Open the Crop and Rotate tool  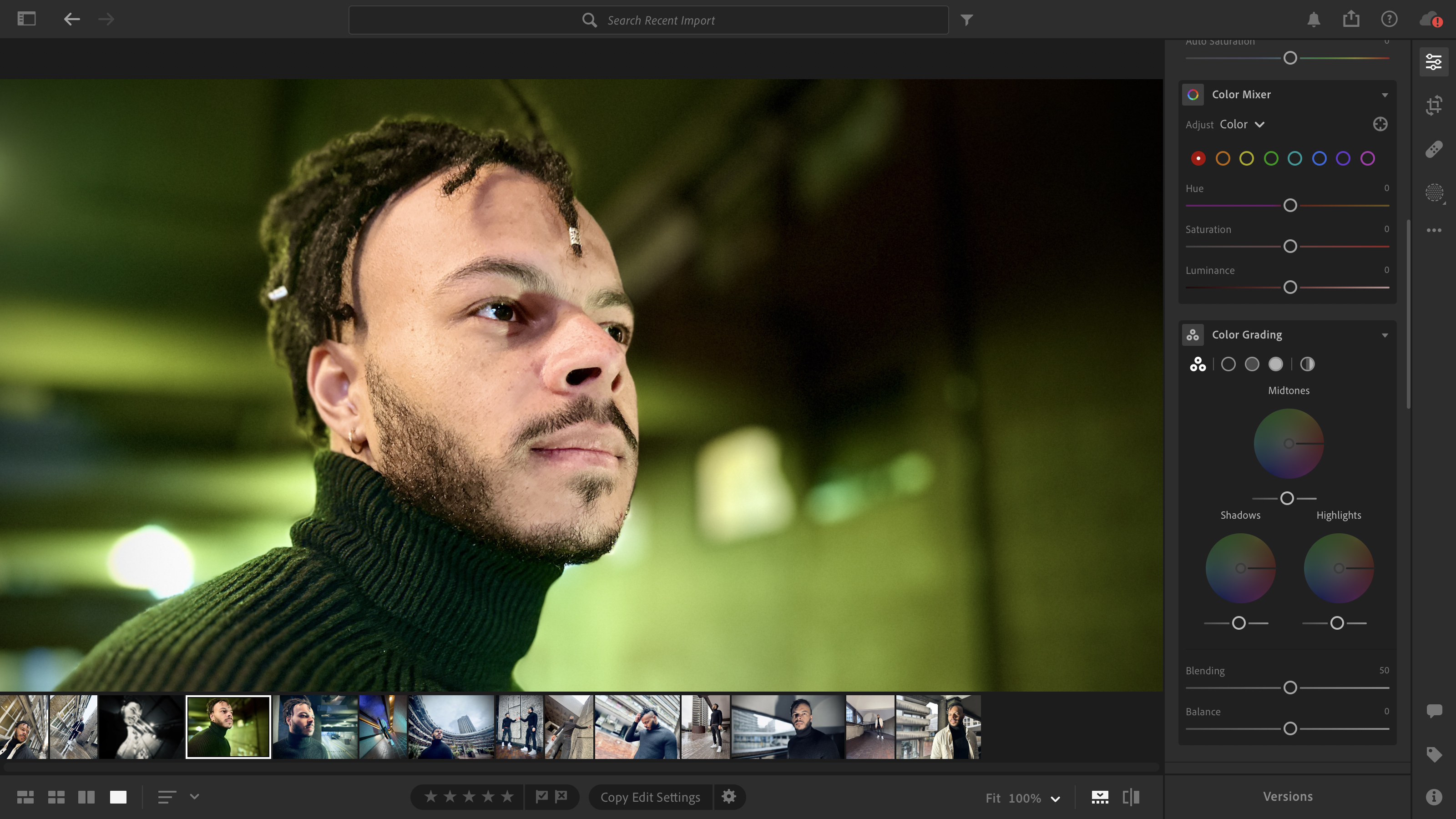[x=1433, y=105]
